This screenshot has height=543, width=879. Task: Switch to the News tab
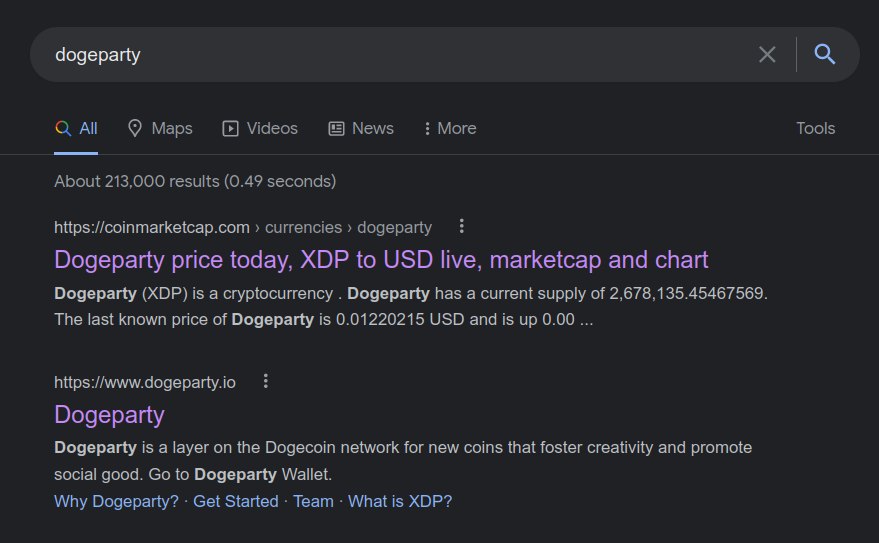[361, 128]
